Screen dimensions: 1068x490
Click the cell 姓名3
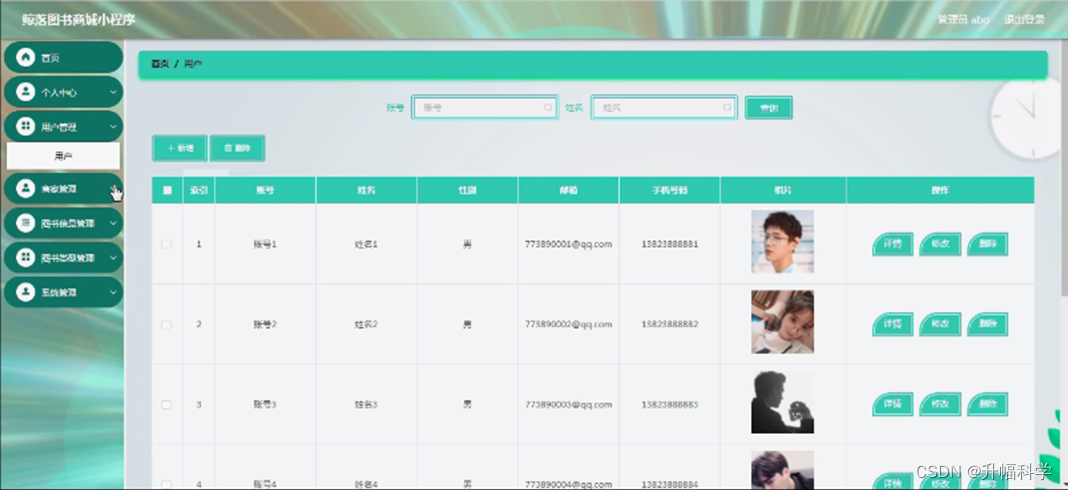click(366, 405)
